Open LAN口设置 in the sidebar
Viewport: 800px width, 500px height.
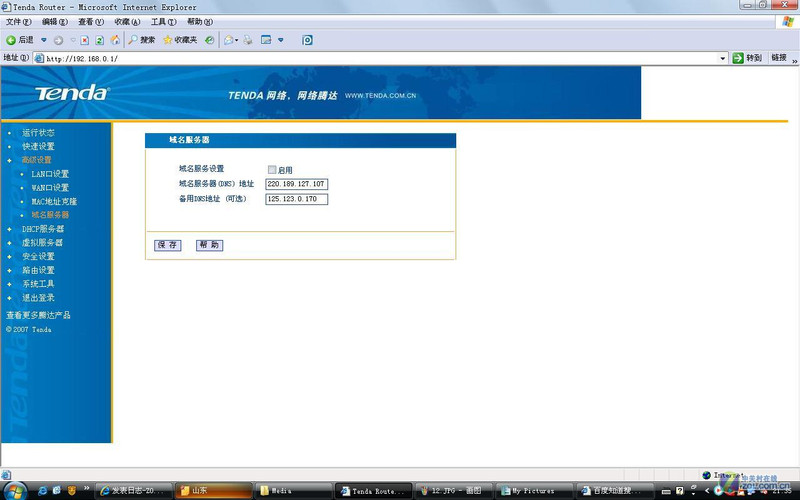[50, 174]
